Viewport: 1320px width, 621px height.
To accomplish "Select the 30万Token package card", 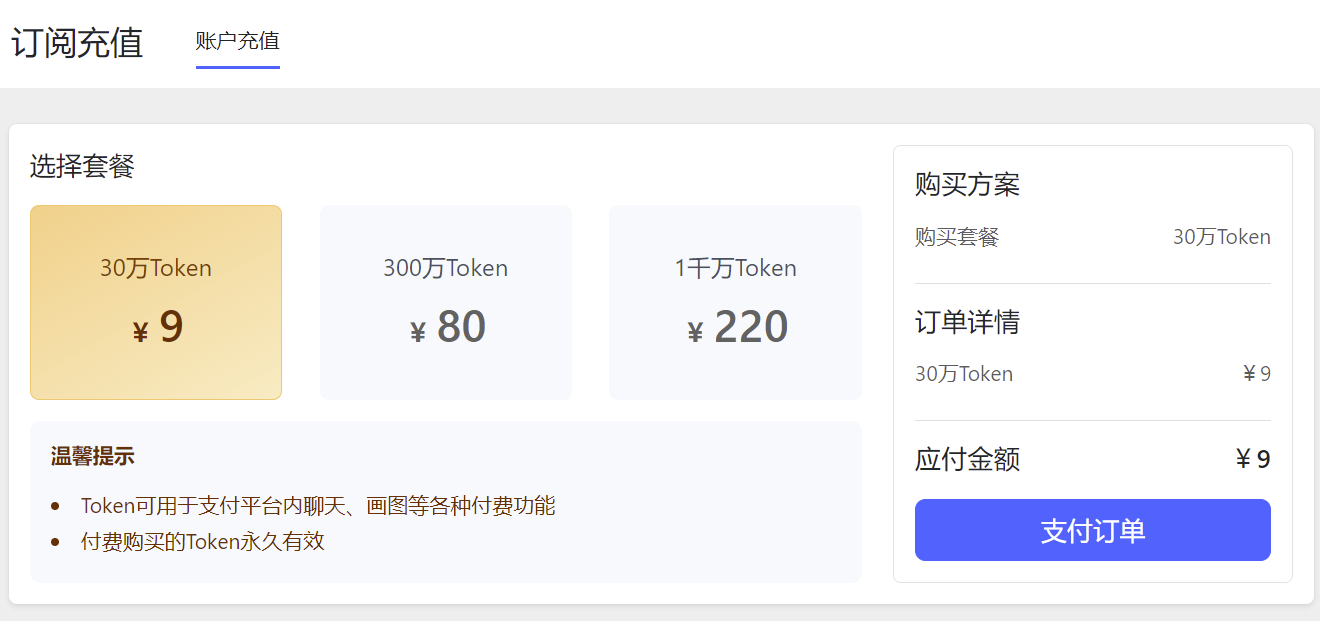I will point(156,302).
